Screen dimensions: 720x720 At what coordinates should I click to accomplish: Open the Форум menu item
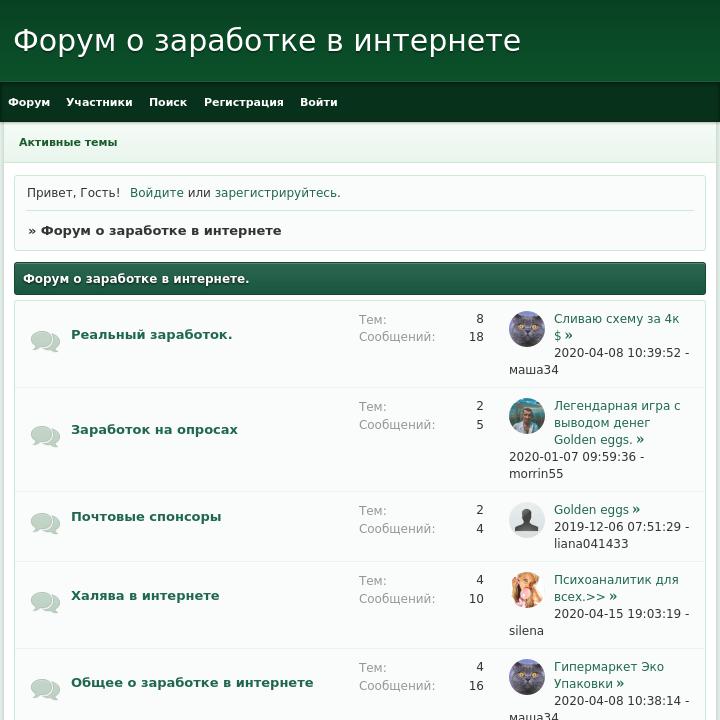pyautogui.click(x=29, y=102)
